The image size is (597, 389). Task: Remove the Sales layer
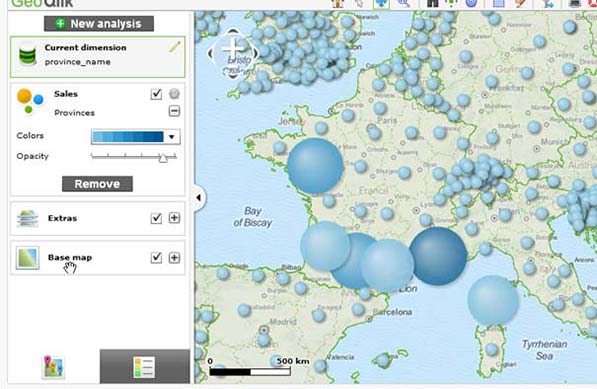pyautogui.click(x=97, y=184)
